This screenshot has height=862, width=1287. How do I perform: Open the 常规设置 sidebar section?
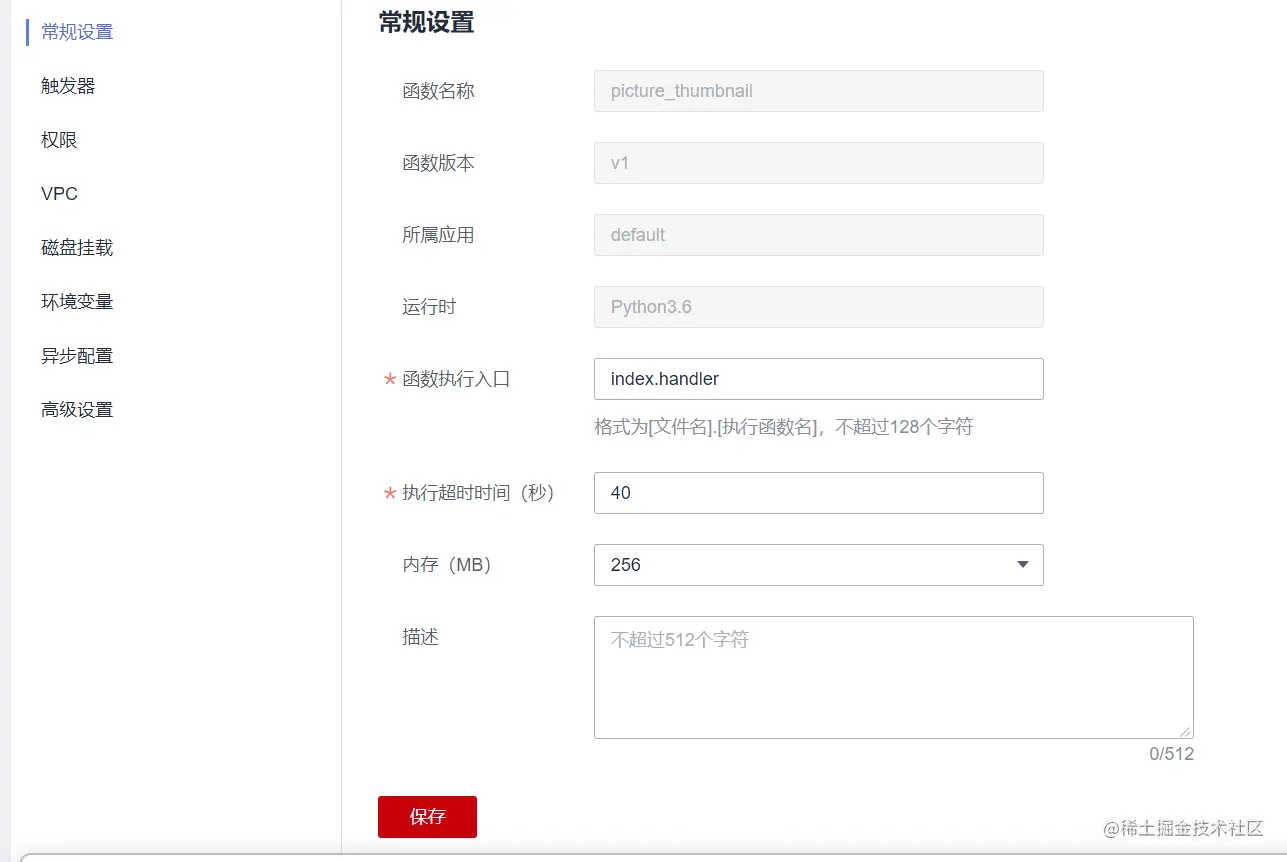point(77,32)
